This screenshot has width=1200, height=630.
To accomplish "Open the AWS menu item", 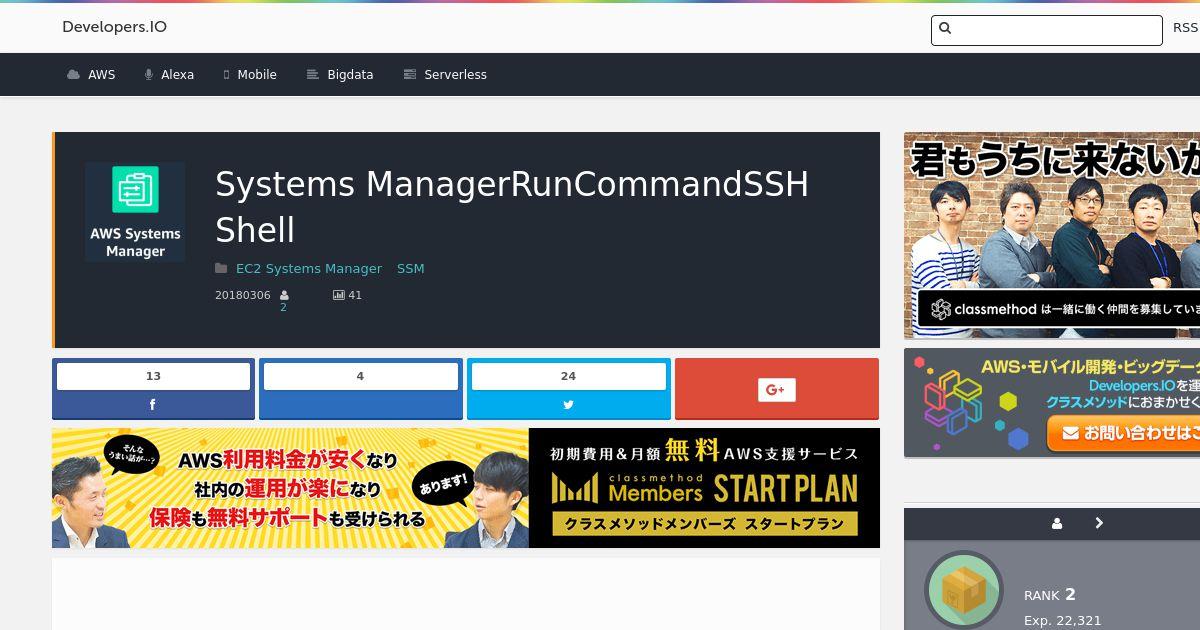I will tap(101, 75).
